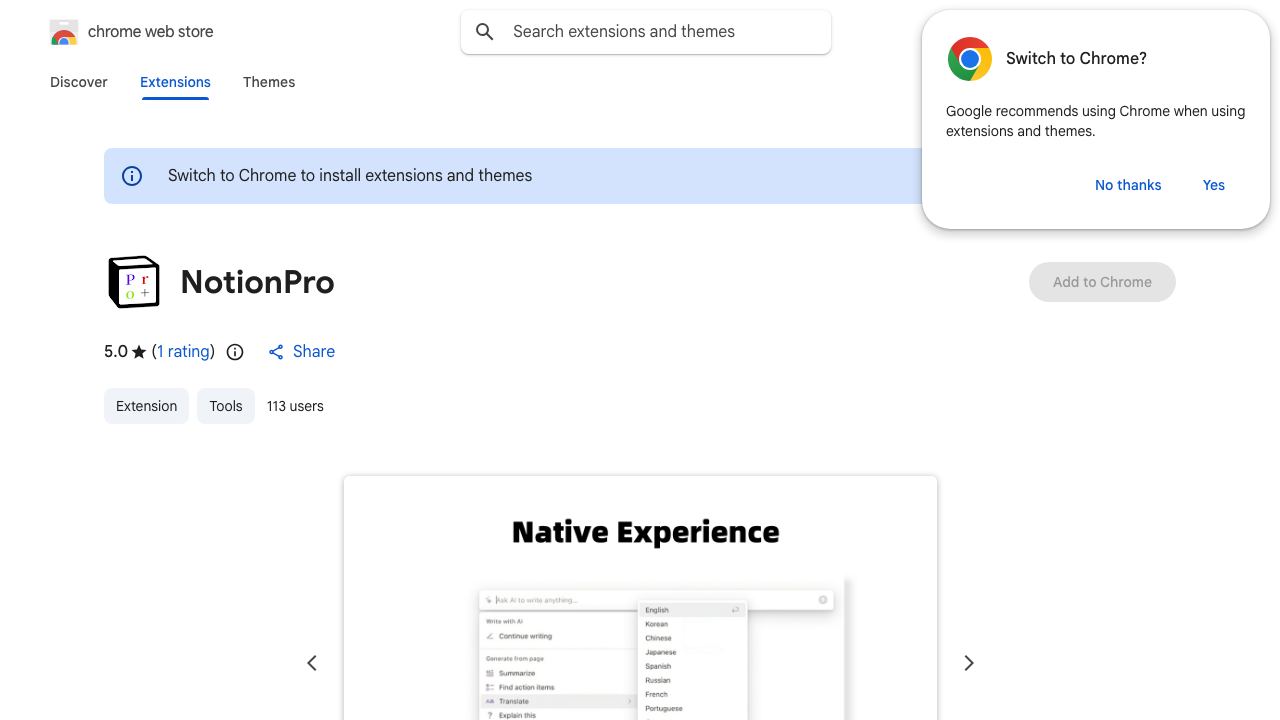Click 'Switch to Chrome to install' banner text

pyautogui.click(x=350, y=176)
